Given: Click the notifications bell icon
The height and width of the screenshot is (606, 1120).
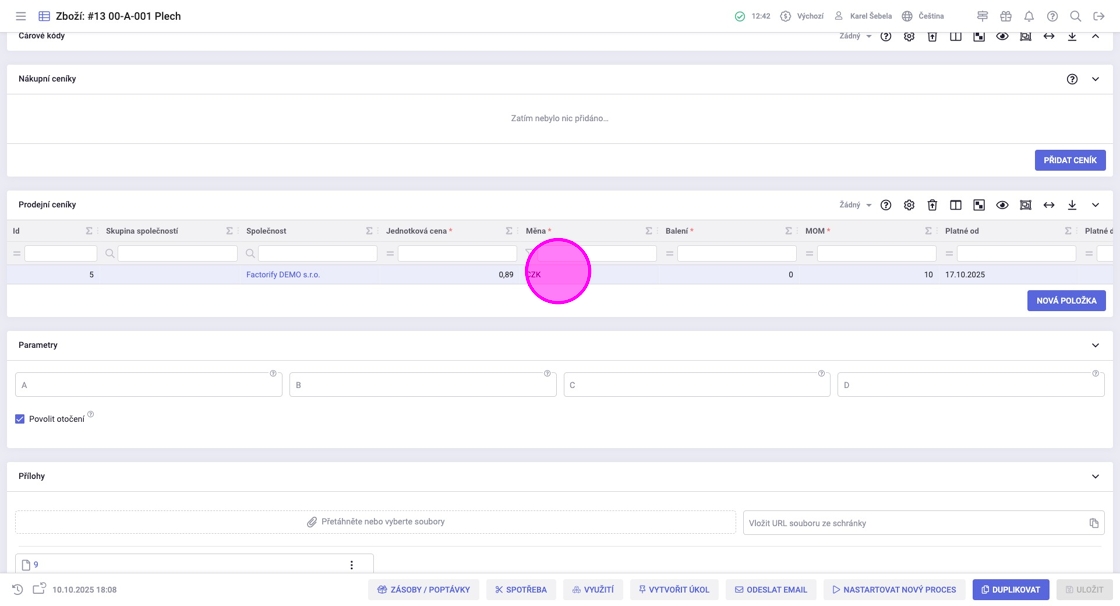Looking at the screenshot, I should pyautogui.click(x=1029, y=16).
